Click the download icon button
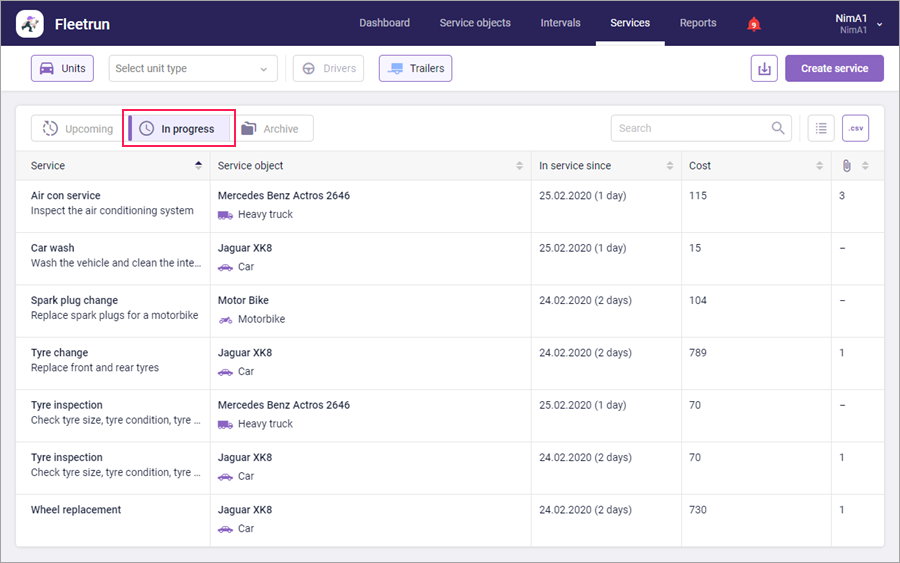This screenshot has height=563, width=900. (764, 68)
